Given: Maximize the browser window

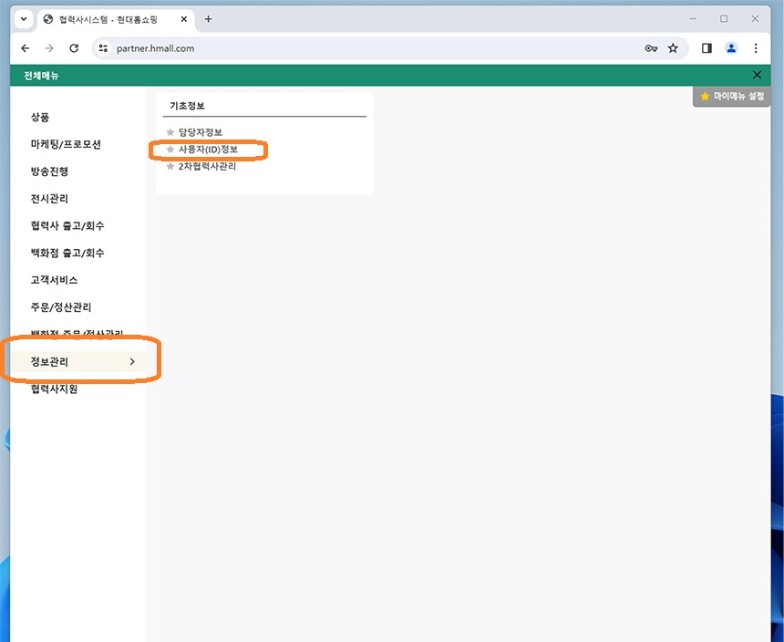Looking at the screenshot, I should (724, 19).
